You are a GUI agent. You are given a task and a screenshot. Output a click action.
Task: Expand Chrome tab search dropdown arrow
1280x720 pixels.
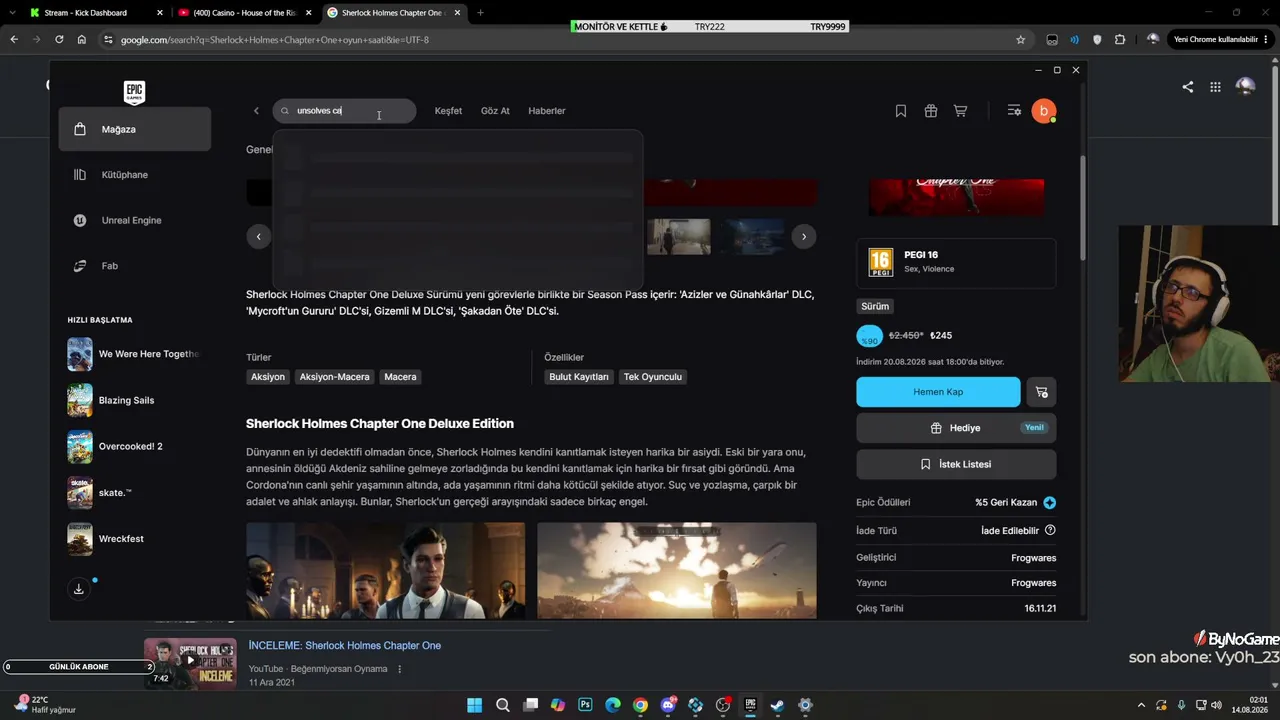[12, 13]
